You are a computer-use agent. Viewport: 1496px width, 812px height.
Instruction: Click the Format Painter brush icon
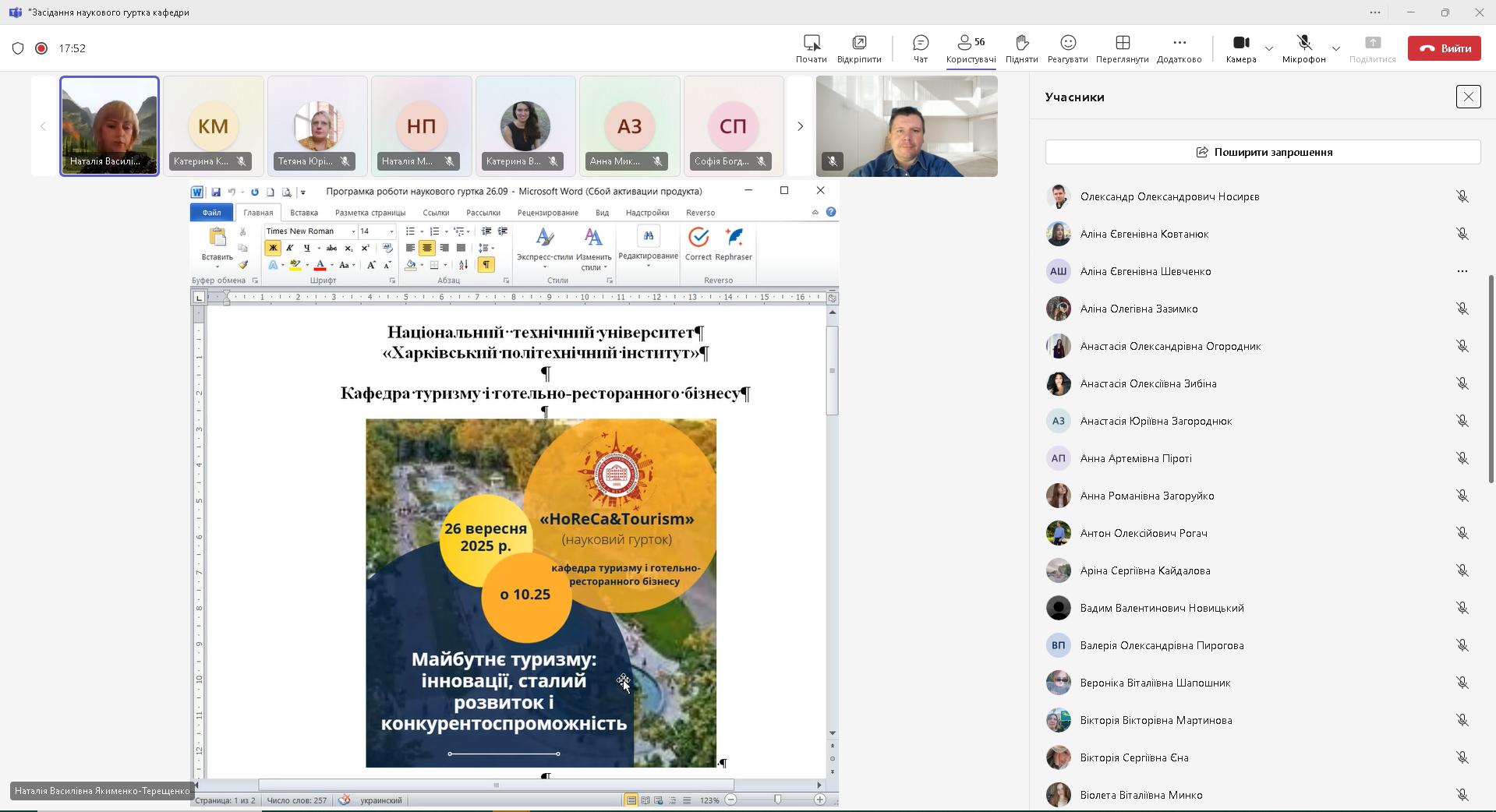[x=243, y=265]
